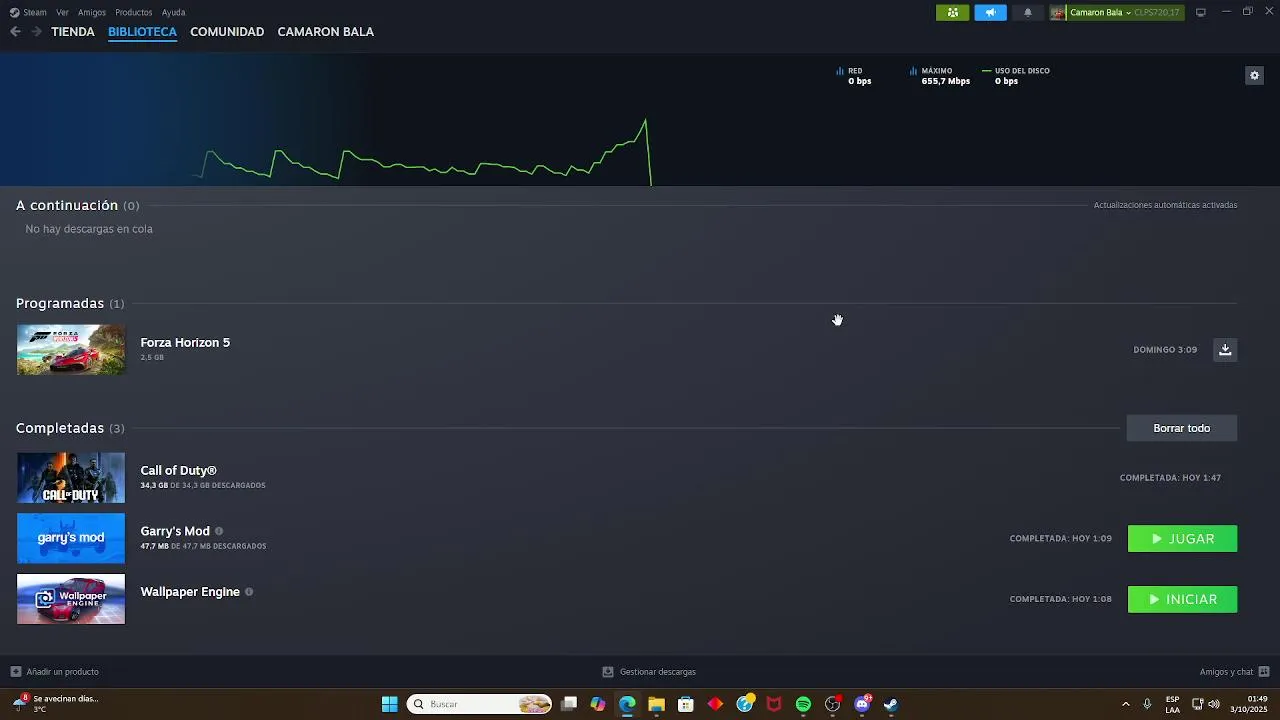This screenshot has height=720, width=1280.
Task: Click the Gestionar descargas icon
Action: coord(608,672)
